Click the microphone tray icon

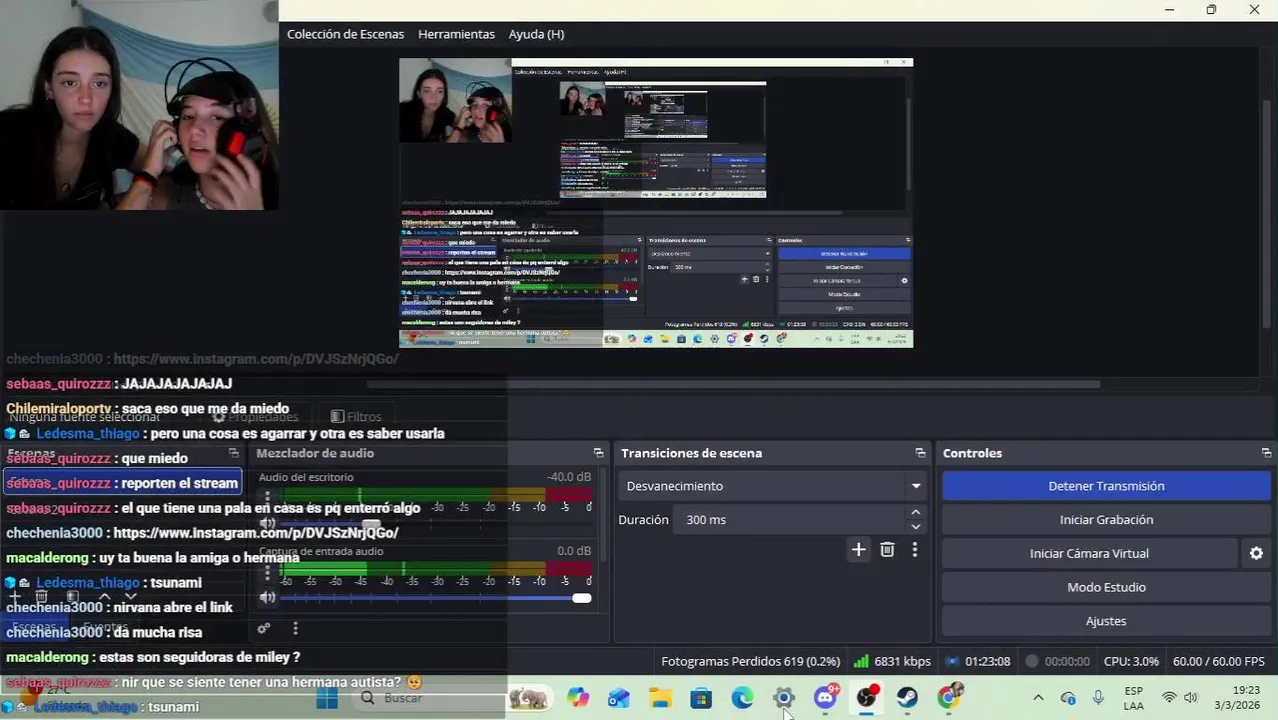(x=1098, y=697)
